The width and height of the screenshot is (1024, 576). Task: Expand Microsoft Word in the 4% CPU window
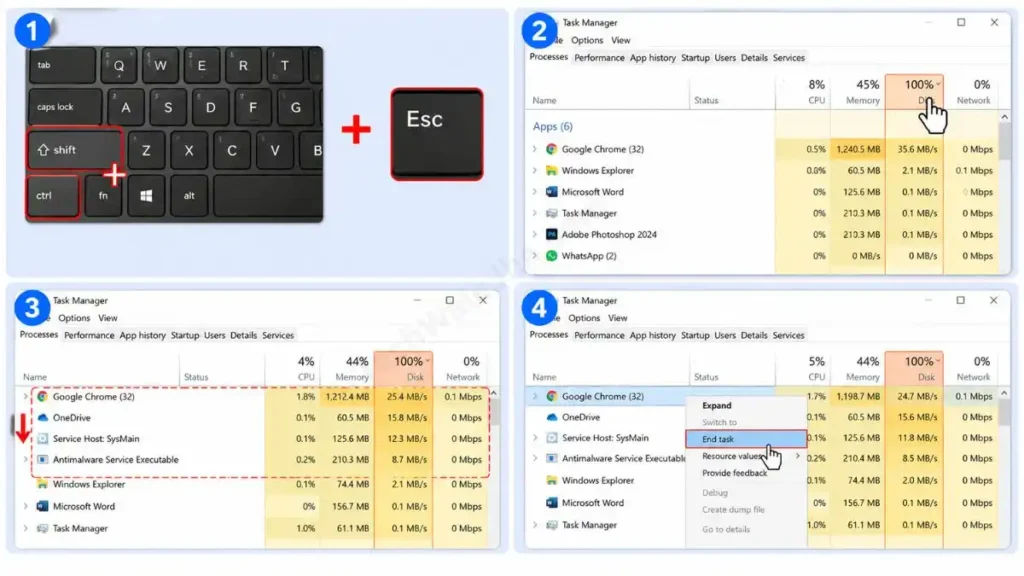pos(25,506)
